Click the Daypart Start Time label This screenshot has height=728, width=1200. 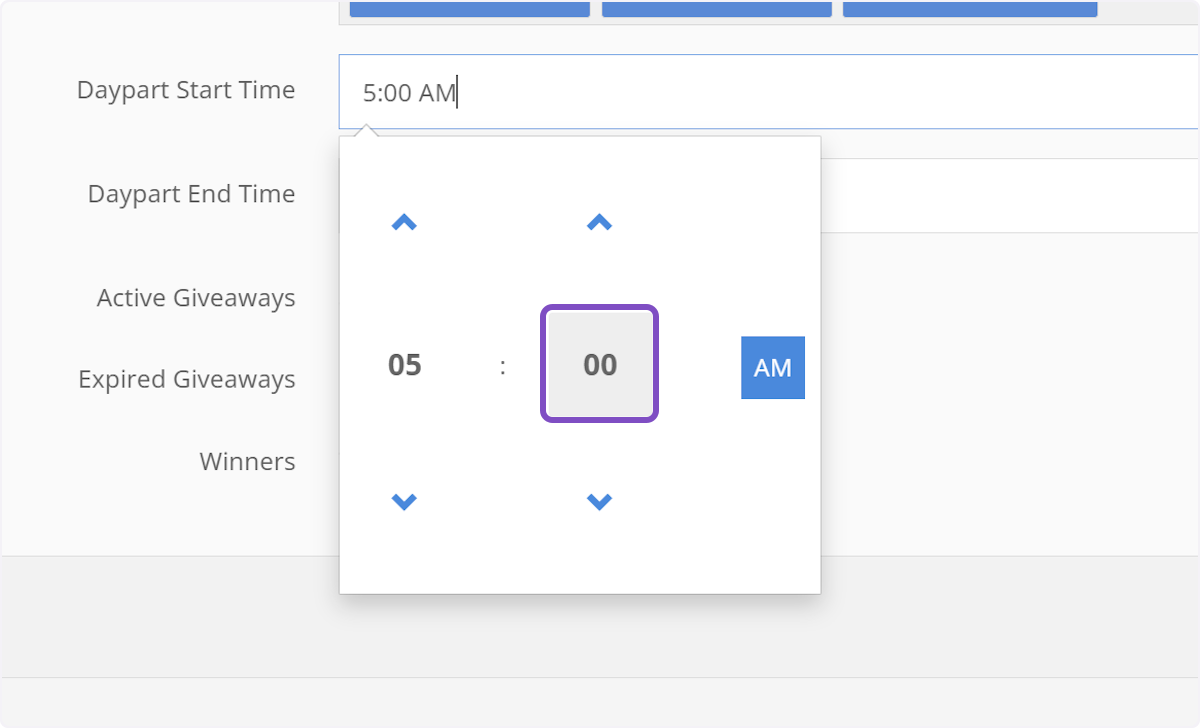186,90
